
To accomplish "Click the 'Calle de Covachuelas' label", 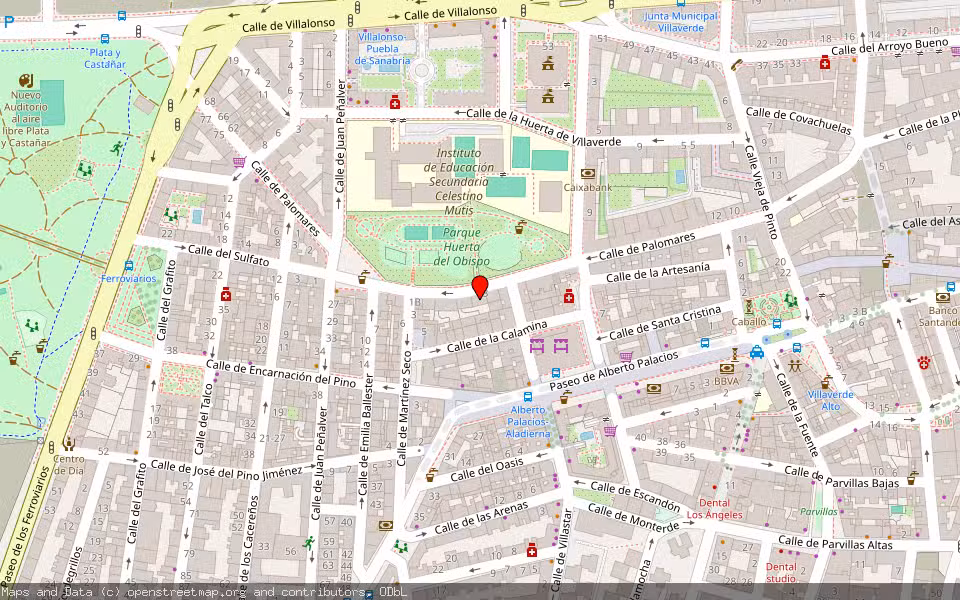I will point(798,121).
